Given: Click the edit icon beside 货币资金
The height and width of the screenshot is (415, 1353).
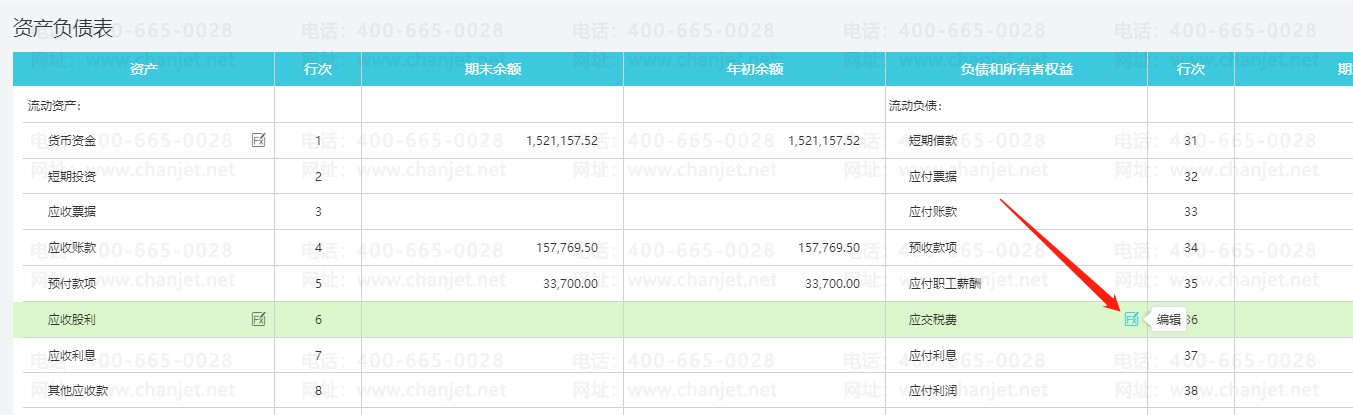Looking at the screenshot, I should pyautogui.click(x=258, y=140).
